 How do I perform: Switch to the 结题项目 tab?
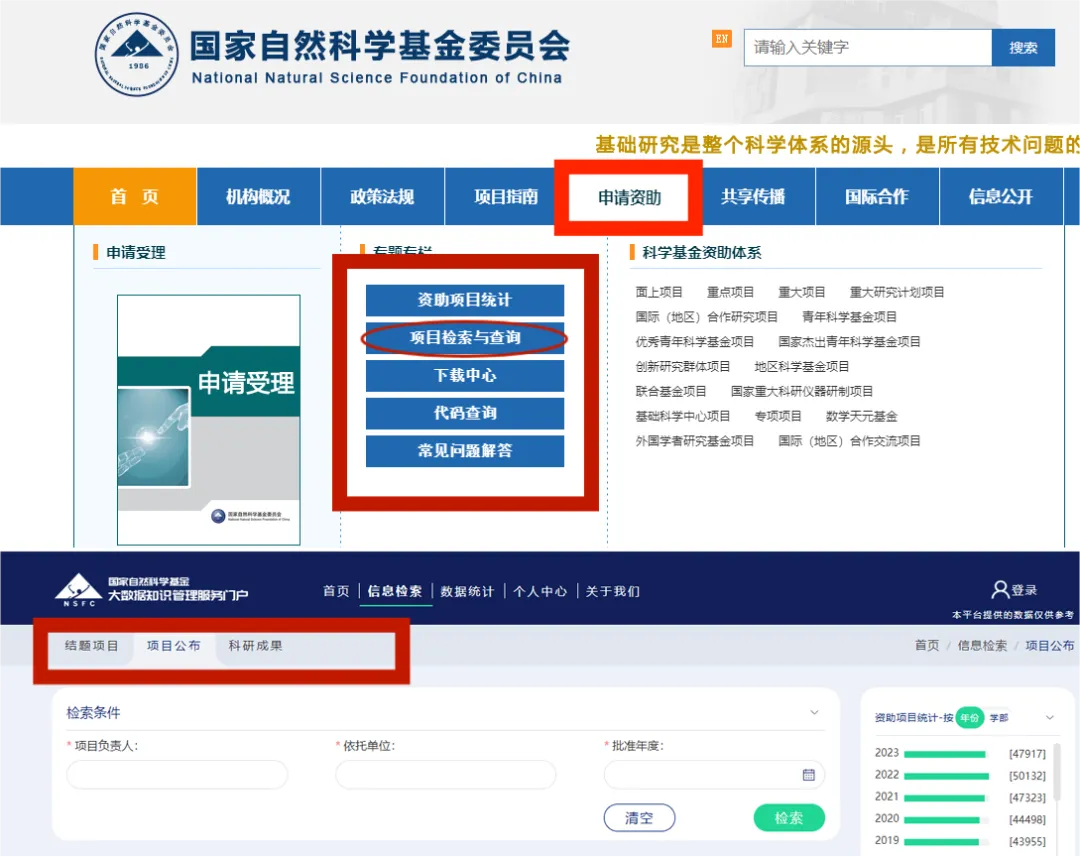pyautogui.click(x=92, y=646)
